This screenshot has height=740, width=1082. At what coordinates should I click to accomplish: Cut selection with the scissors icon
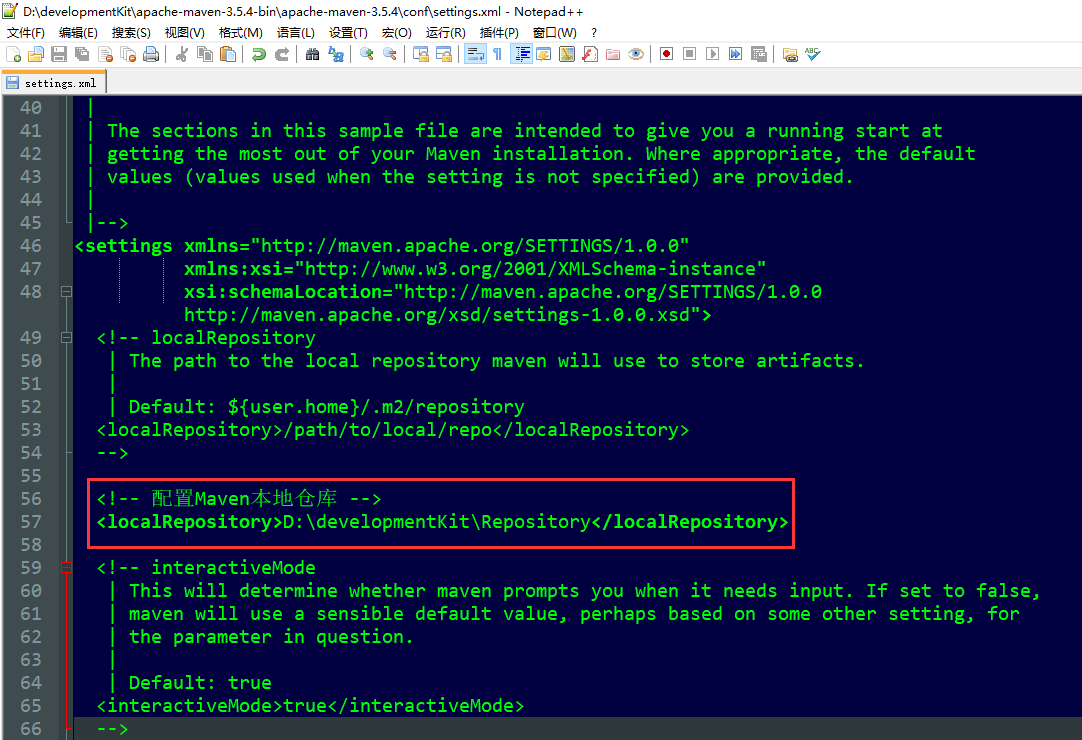(182, 55)
